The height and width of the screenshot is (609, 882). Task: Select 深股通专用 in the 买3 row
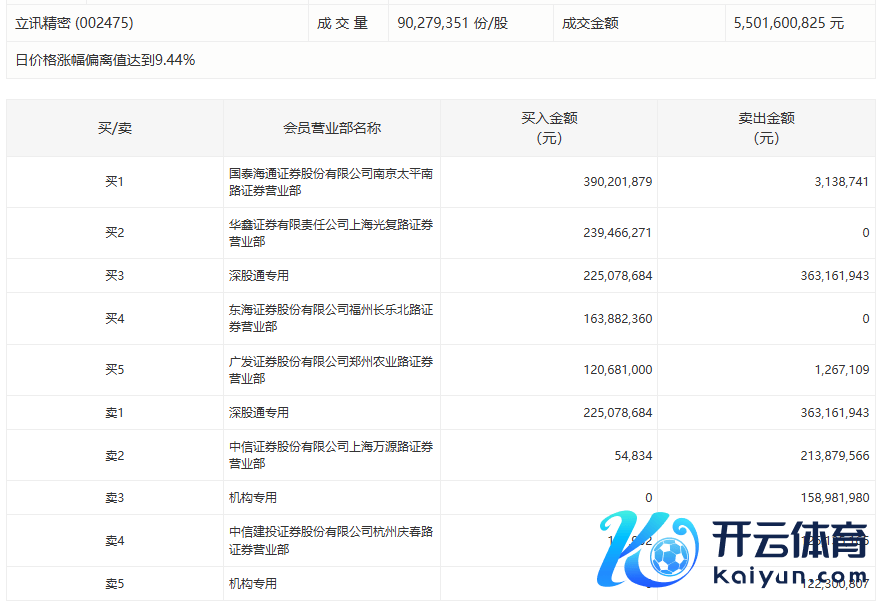tap(259, 275)
